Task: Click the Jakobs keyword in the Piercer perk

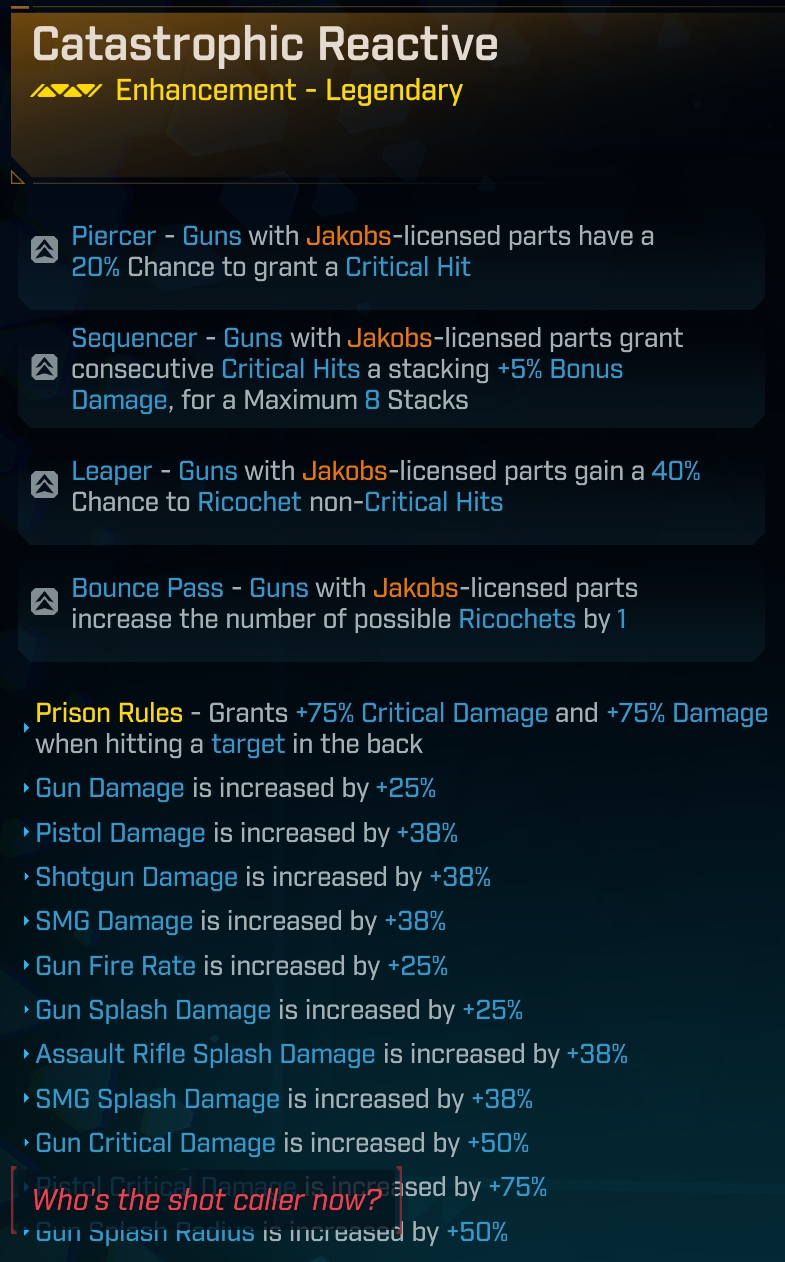Action: coord(347,237)
